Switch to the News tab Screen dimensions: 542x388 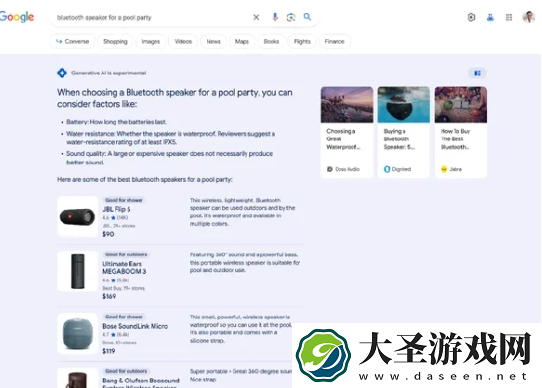click(213, 41)
